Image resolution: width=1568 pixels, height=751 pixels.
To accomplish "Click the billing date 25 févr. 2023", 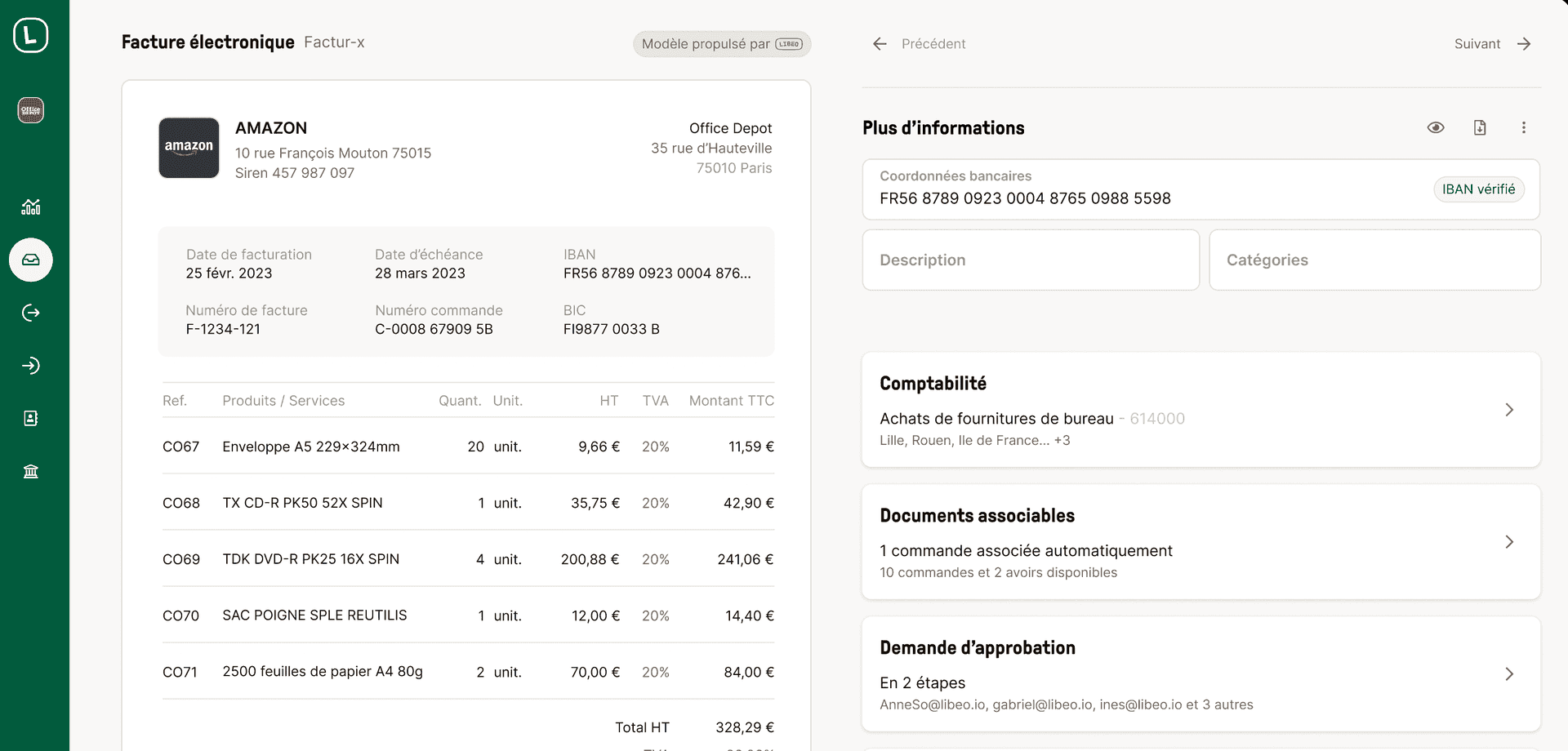I will (x=229, y=273).
